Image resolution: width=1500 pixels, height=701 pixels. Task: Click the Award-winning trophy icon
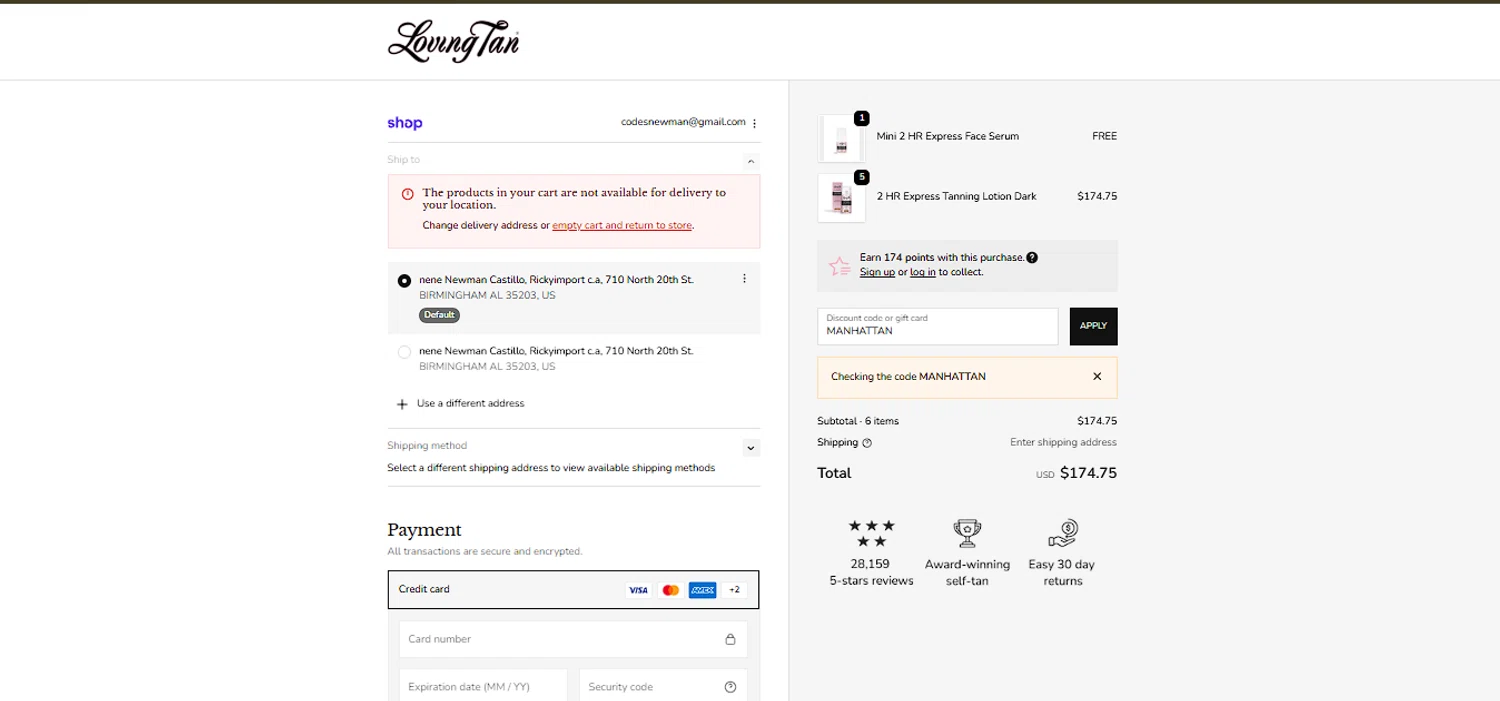967,533
